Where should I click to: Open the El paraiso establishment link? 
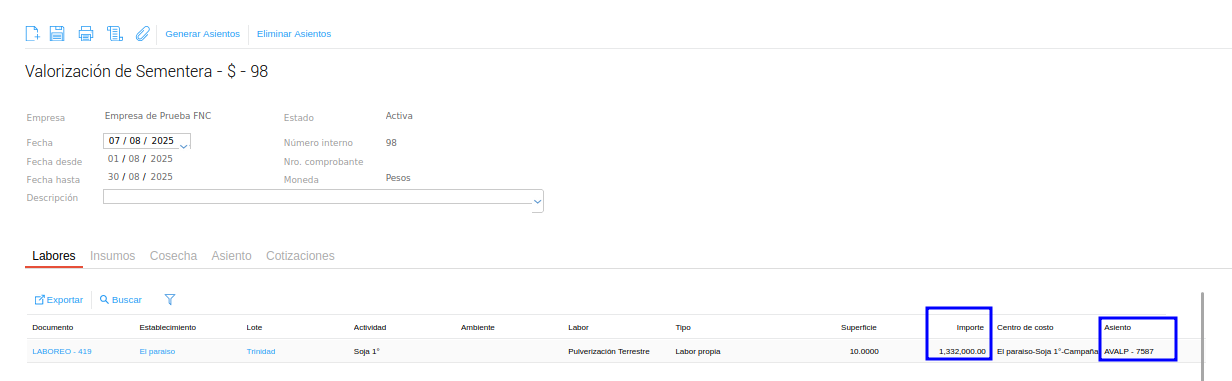click(x=157, y=352)
